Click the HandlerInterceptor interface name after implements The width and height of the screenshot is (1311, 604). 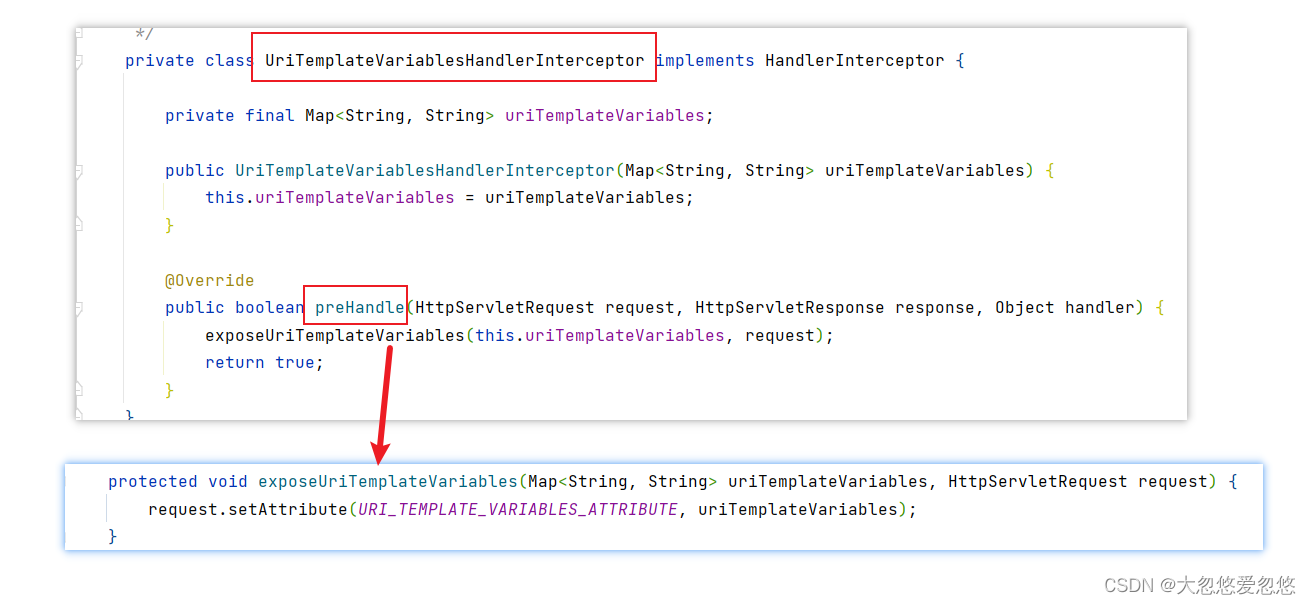pyautogui.click(x=855, y=61)
